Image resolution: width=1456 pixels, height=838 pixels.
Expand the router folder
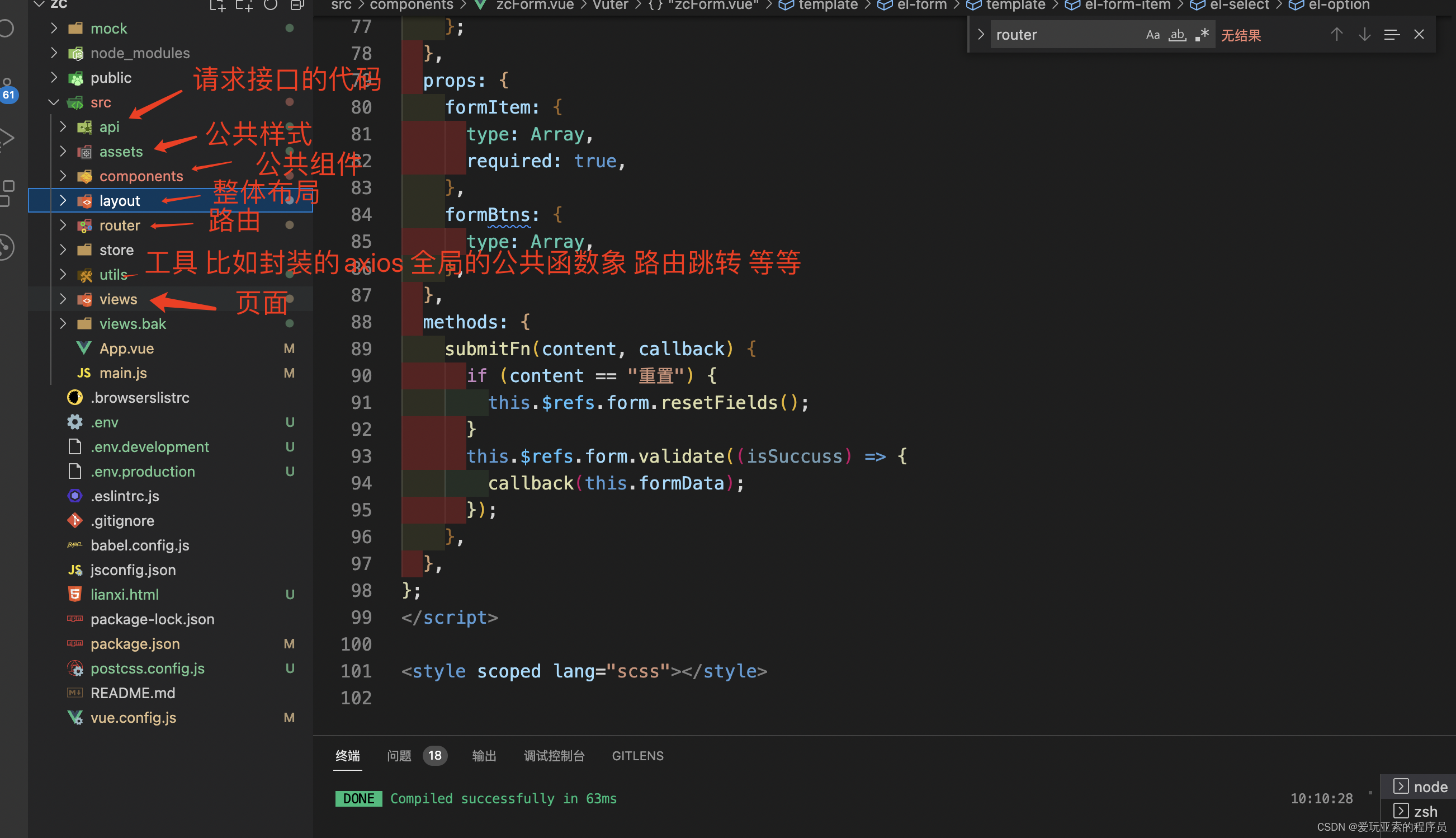click(x=119, y=225)
